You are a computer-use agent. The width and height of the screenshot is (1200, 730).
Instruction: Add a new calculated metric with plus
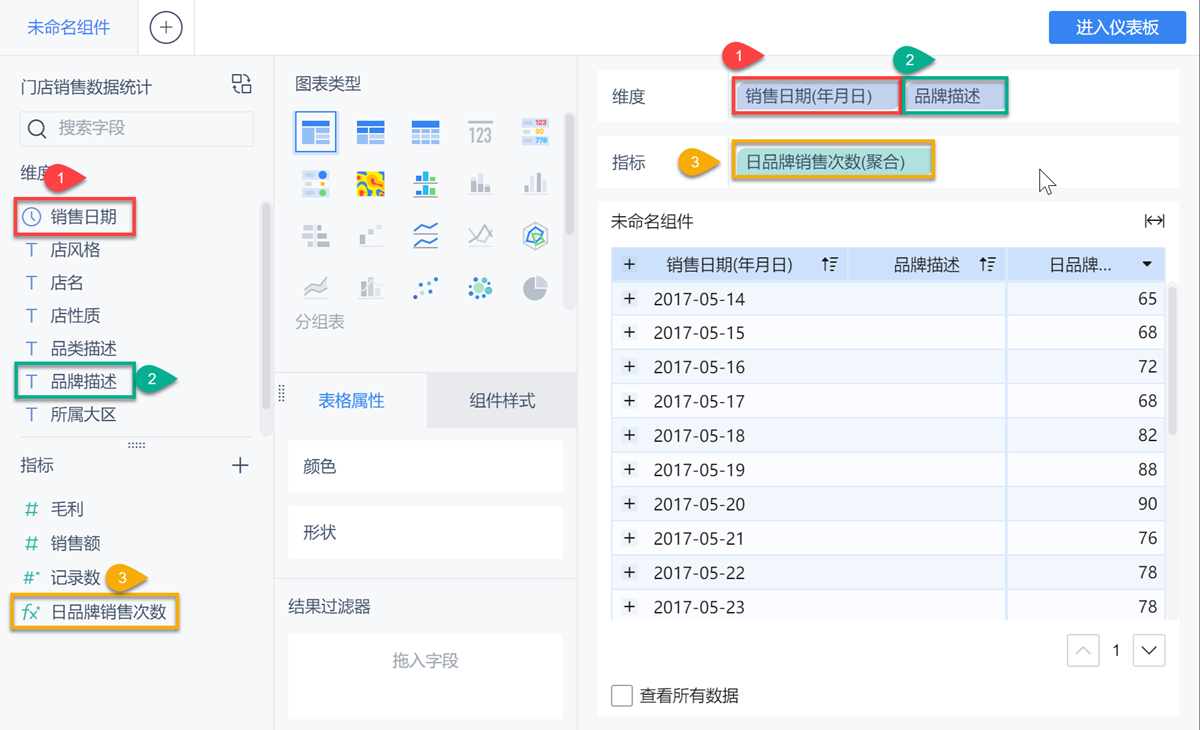click(x=240, y=465)
